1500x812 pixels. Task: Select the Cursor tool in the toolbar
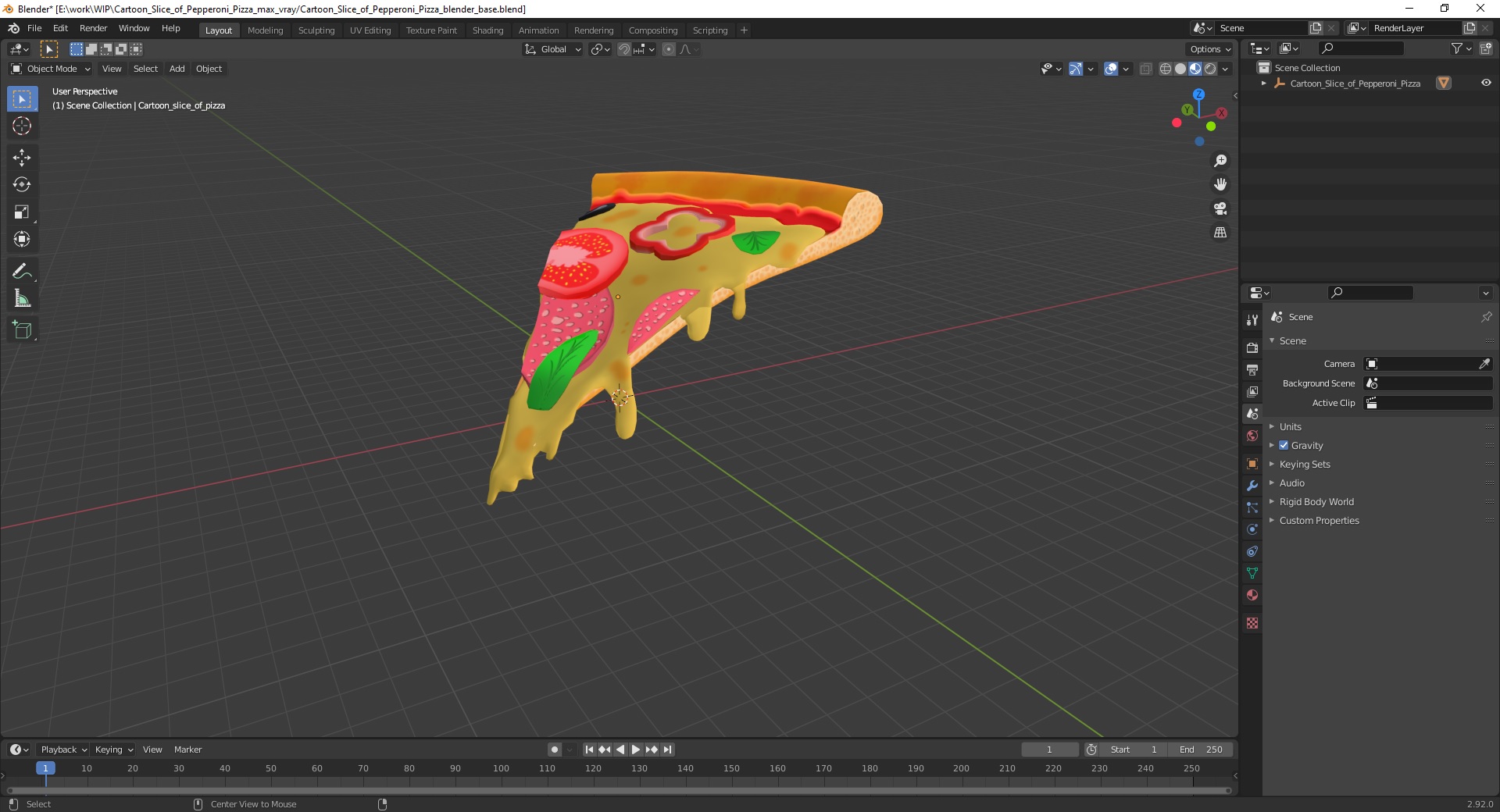click(22, 126)
